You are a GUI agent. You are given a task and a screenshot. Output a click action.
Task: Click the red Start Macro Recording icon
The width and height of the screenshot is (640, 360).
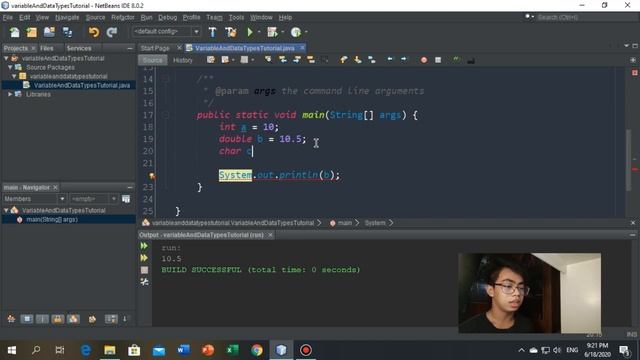tap(424, 60)
